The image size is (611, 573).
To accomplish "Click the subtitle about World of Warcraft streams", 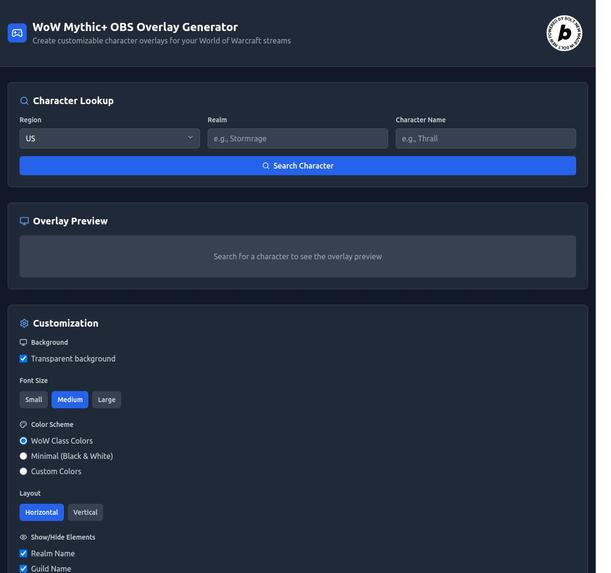I will coord(161,41).
